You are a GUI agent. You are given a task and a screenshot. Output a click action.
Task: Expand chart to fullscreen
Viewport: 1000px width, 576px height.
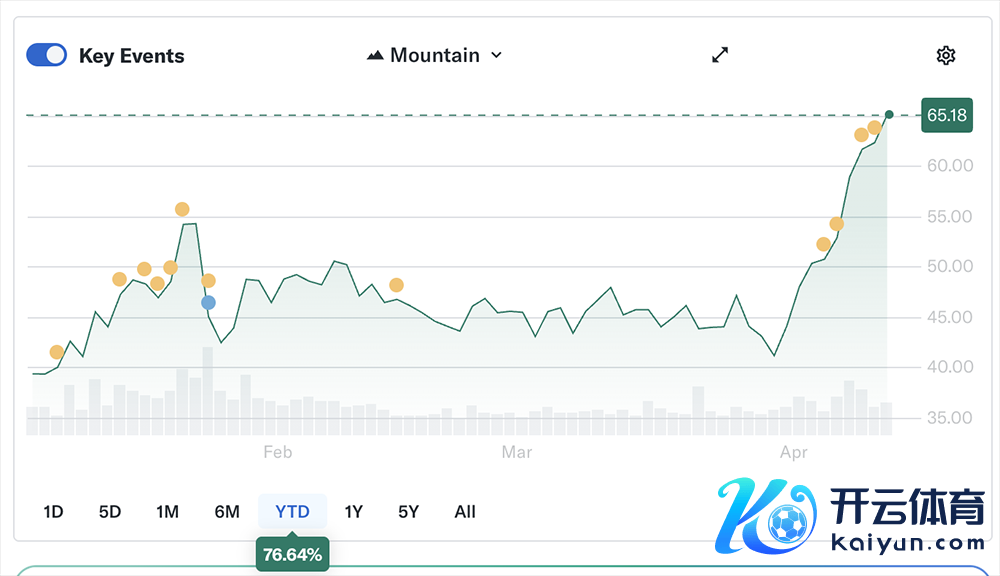tap(720, 55)
